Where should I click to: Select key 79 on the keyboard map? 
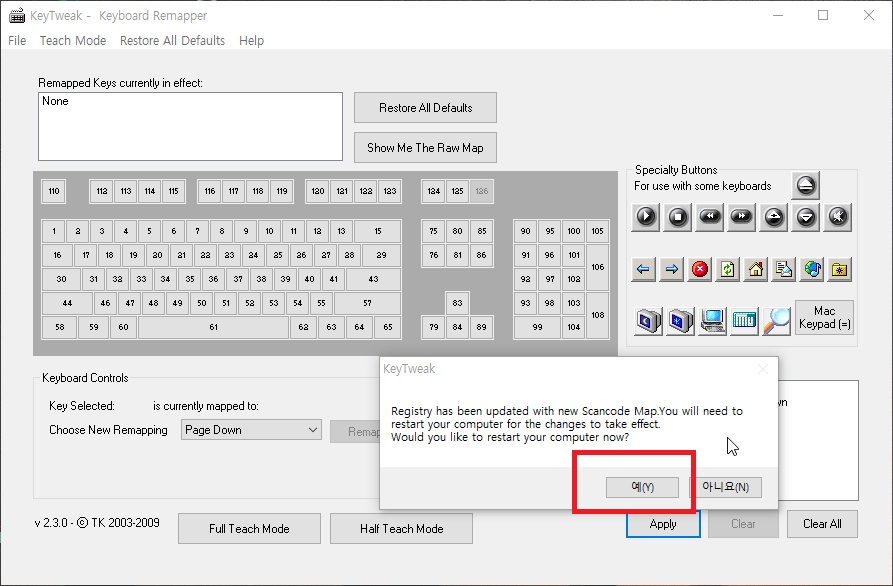click(x=433, y=327)
